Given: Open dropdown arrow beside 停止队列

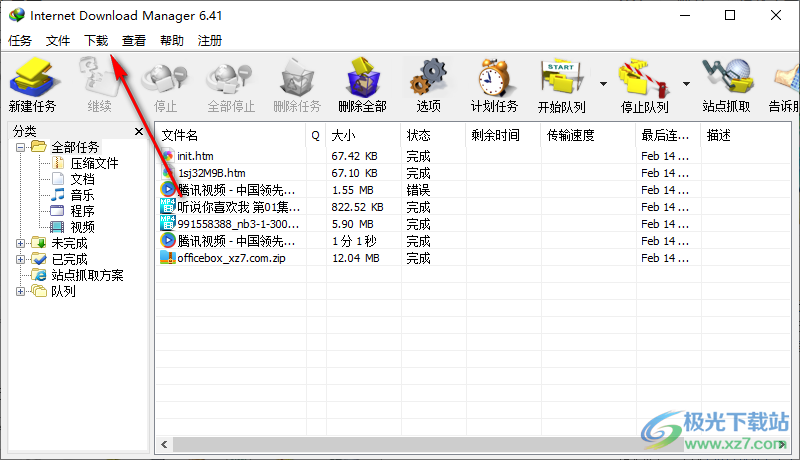Looking at the screenshot, I should point(686,84).
